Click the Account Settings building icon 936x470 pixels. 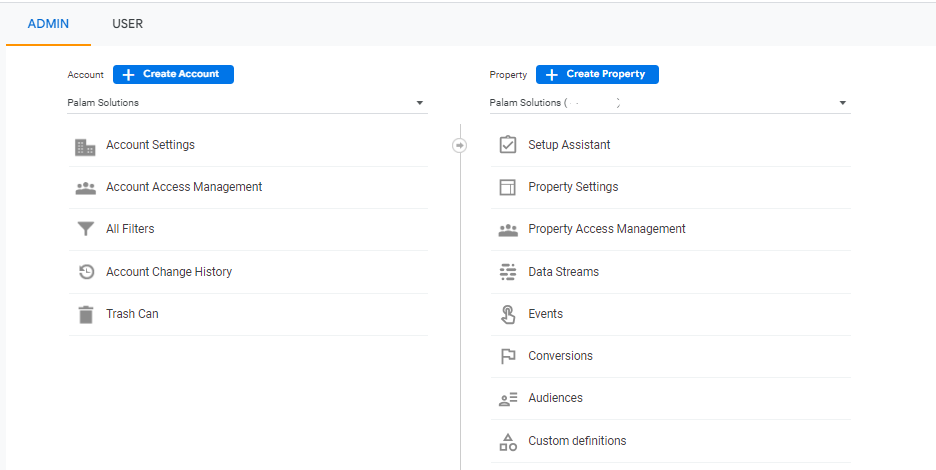[86, 146]
